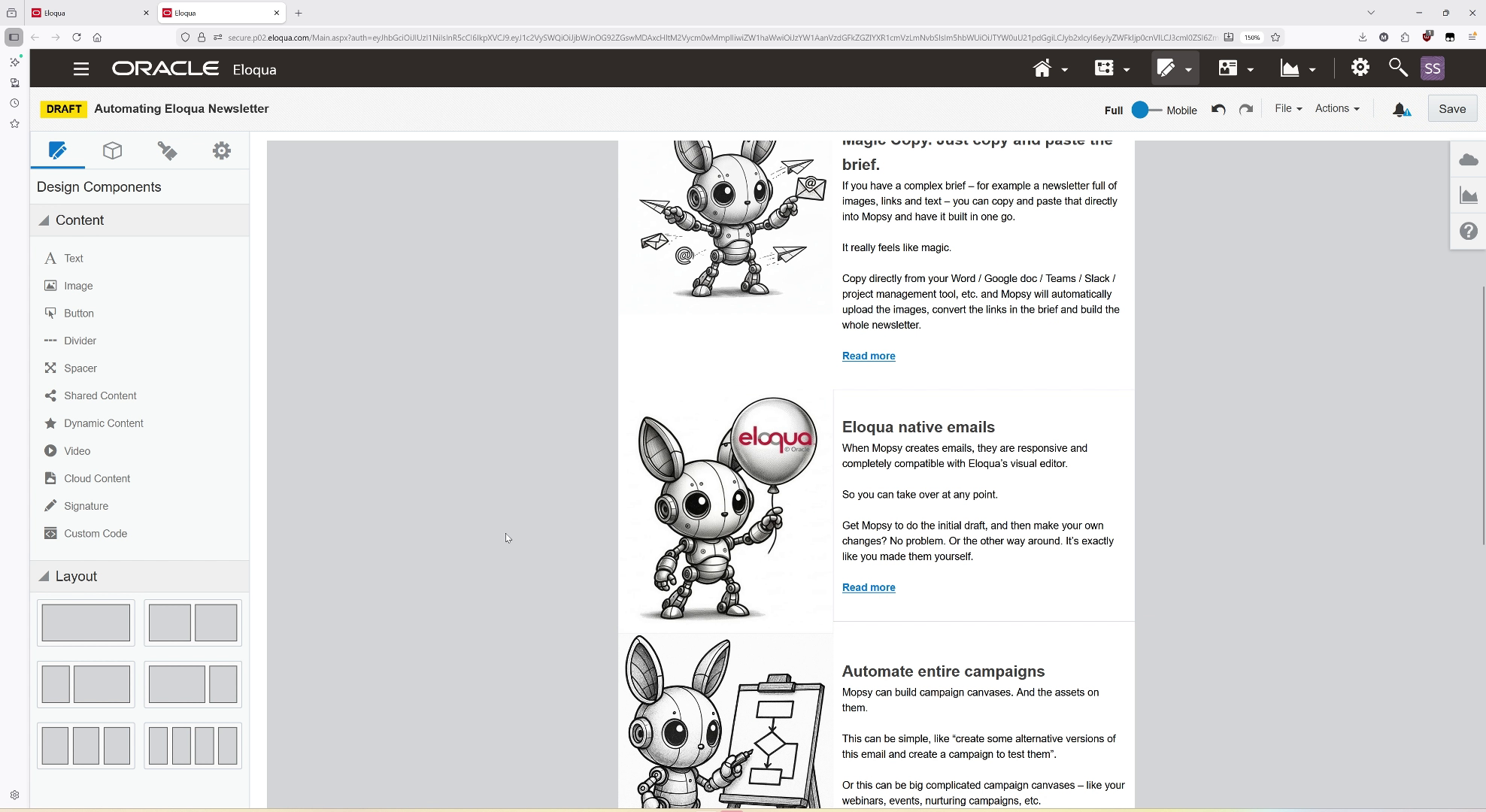
Task: Open browser downloads icon
Action: coord(1362,38)
